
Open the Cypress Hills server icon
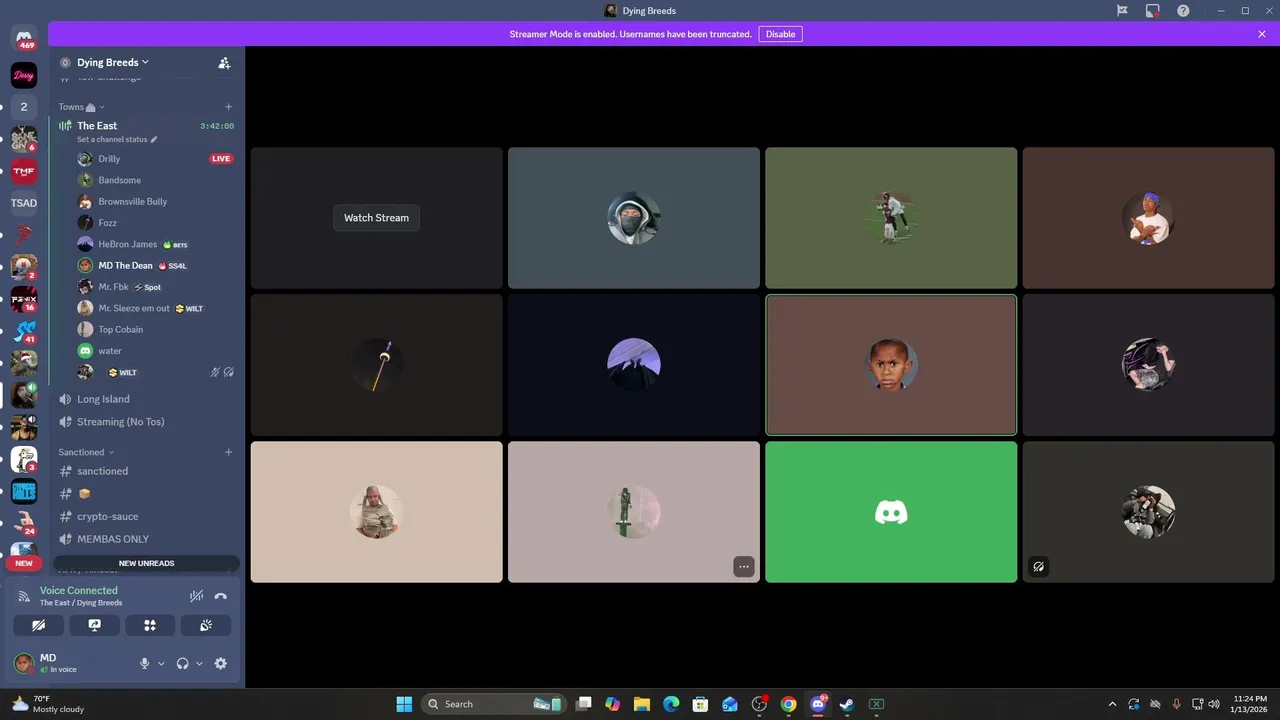coord(24,491)
